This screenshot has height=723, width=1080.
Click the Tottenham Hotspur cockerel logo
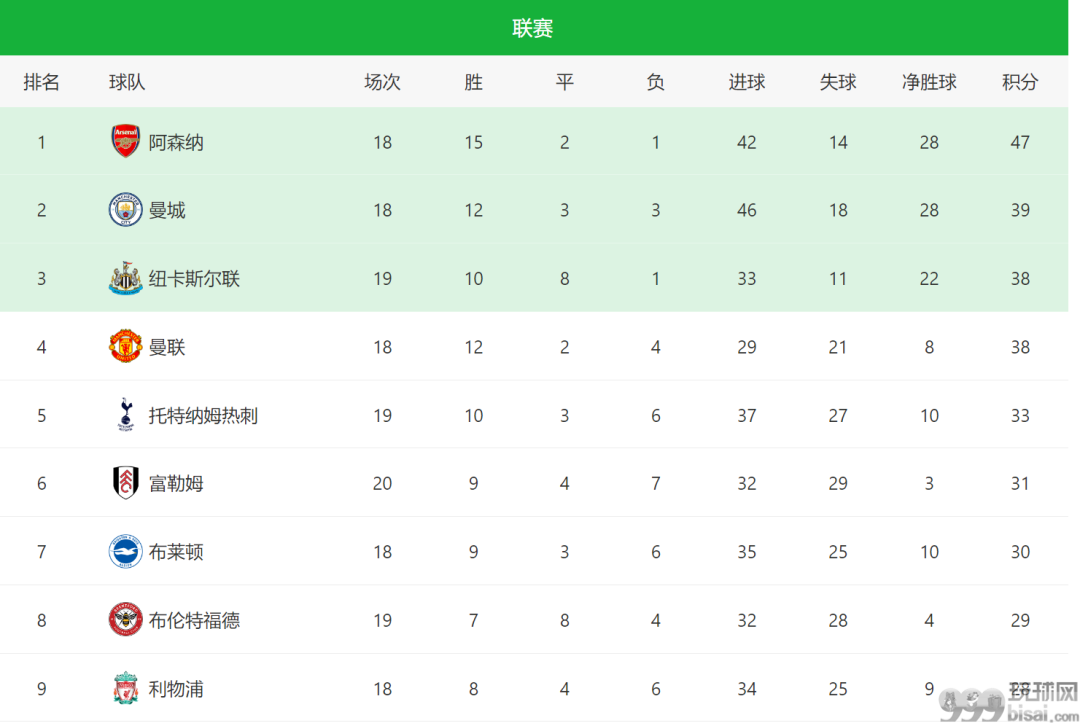(x=125, y=415)
